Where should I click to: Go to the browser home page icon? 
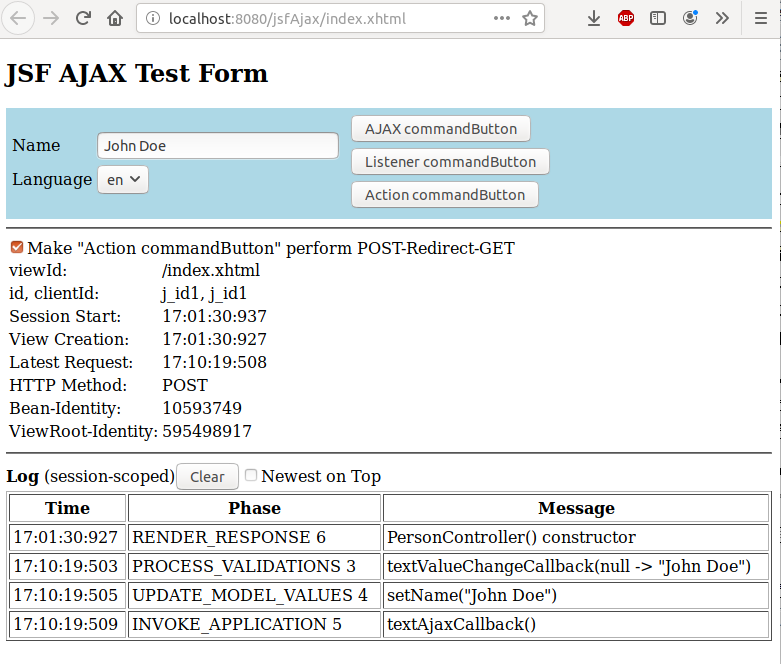pyautogui.click(x=115, y=18)
